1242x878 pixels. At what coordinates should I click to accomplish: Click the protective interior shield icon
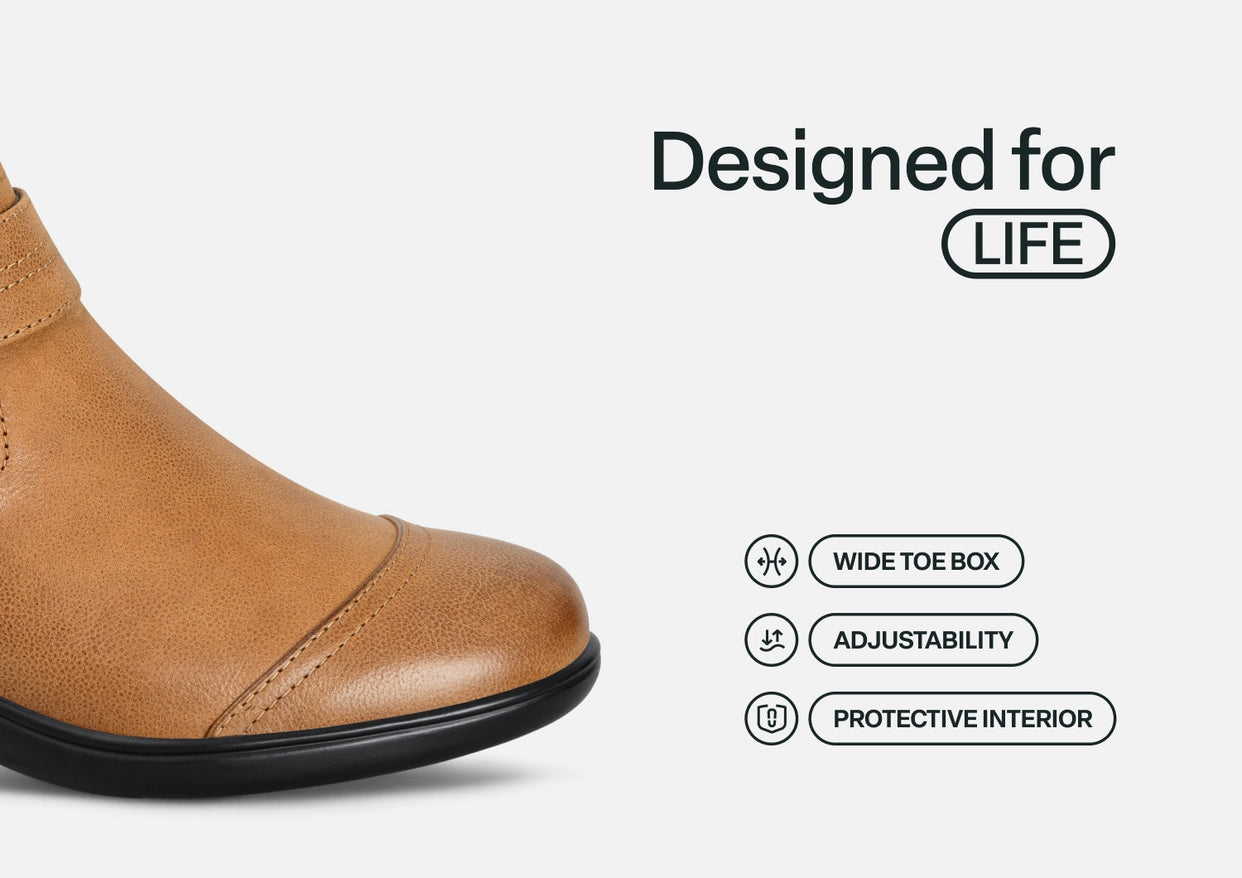771,718
